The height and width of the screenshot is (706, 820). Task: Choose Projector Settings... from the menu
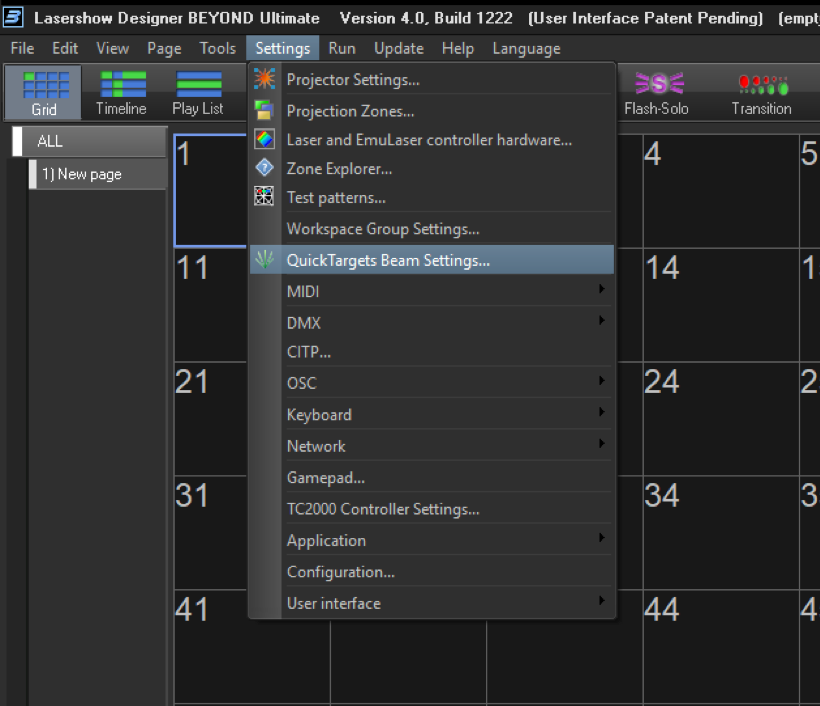coord(432,79)
